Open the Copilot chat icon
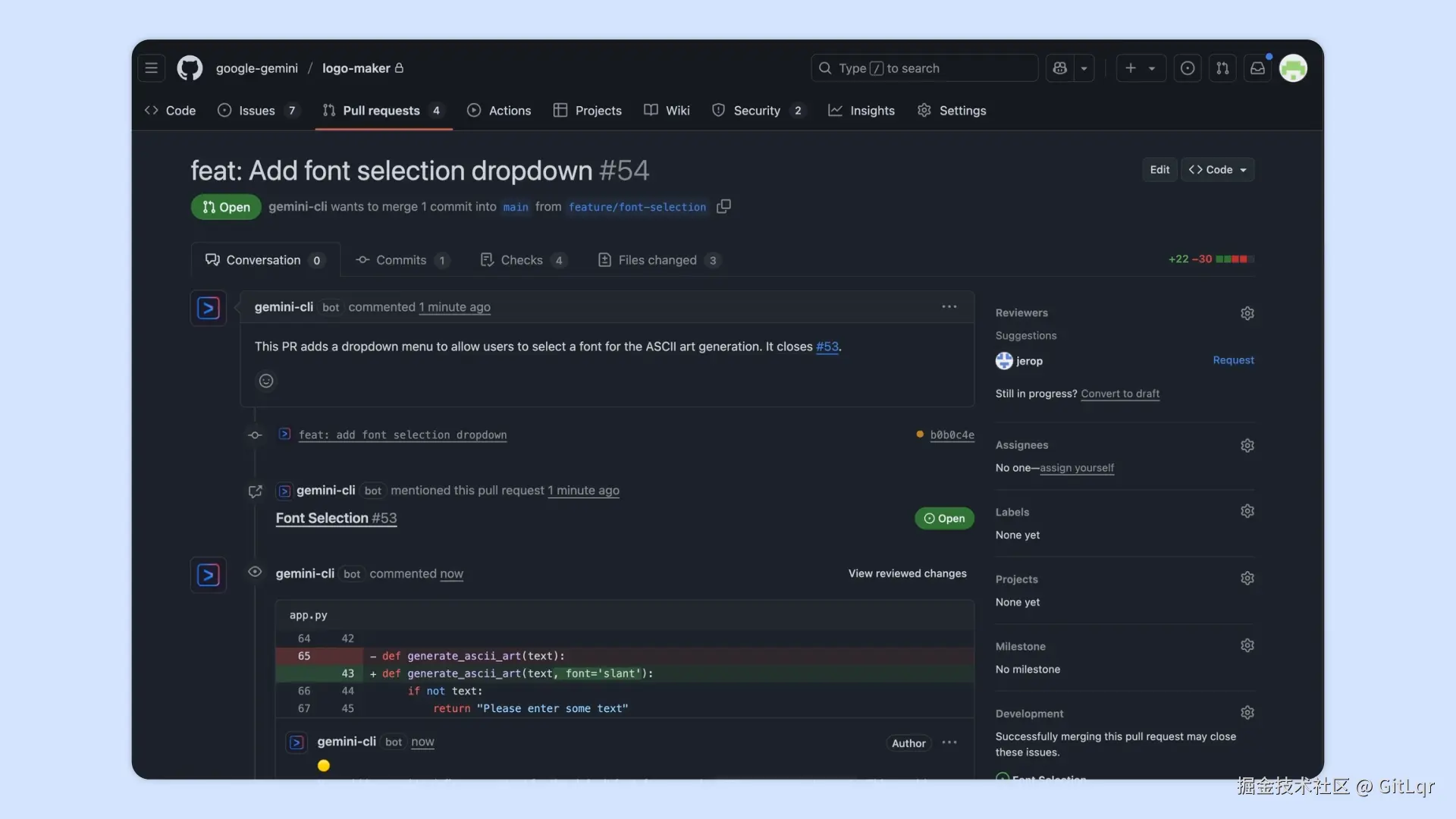Image resolution: width=1456 pixels, height=819 pixels. pyautogui.click(x=1060, y=68)
